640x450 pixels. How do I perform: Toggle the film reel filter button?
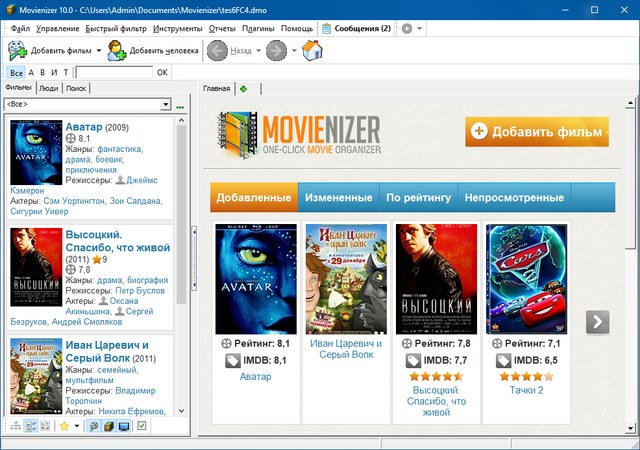tap(94, 426)
